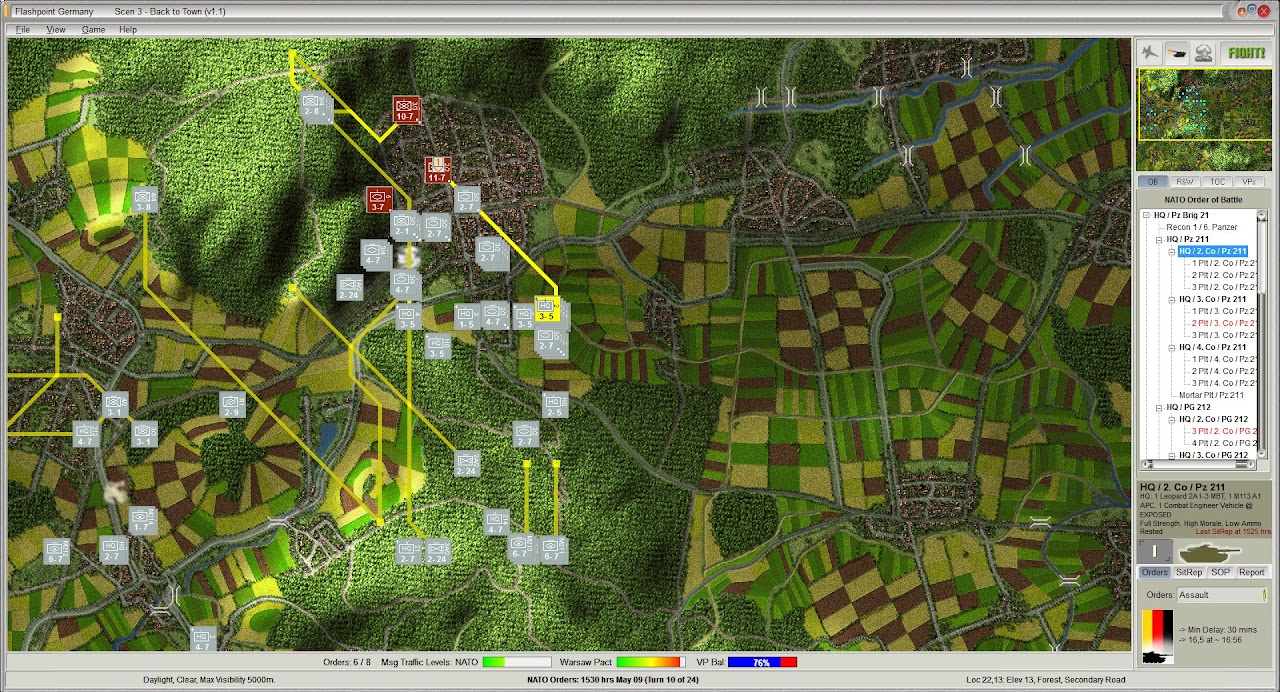Select the NATO unit counter 2-9
The width and height of the screenshot is (1280, 692).
pos(233,404)
